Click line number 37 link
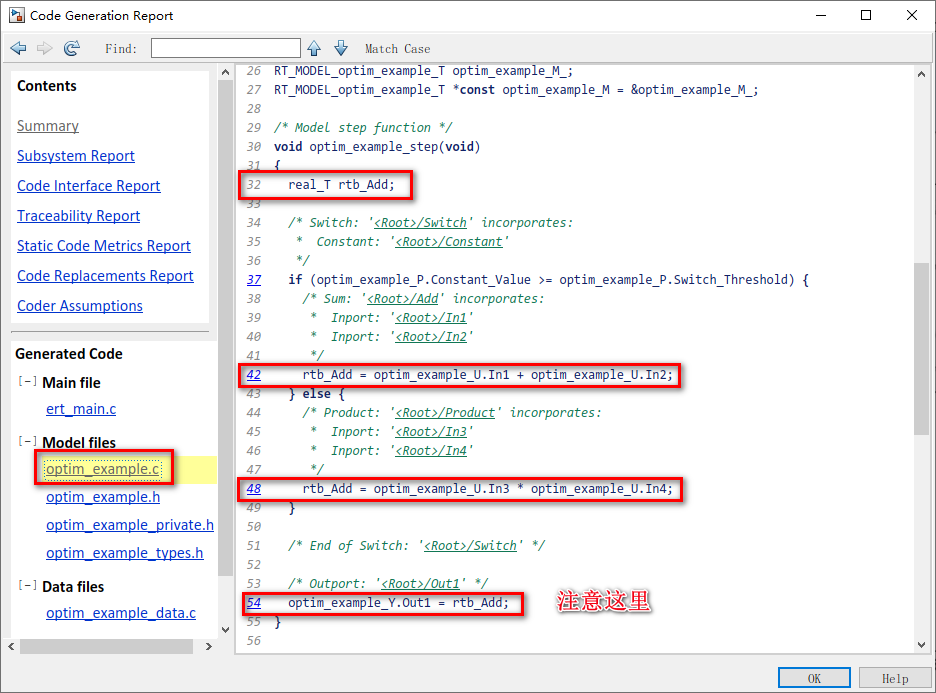 (x=254, y=279)
